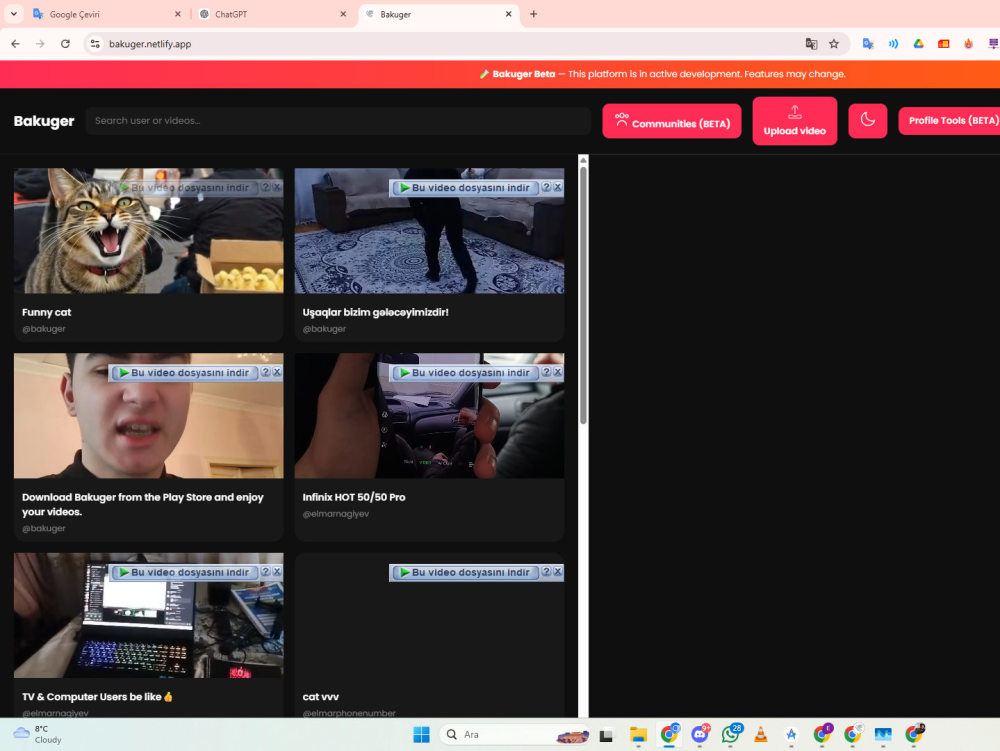Open the flame extension icon
The width and height of the screenshot is (1000, 751).
(968, 44)
